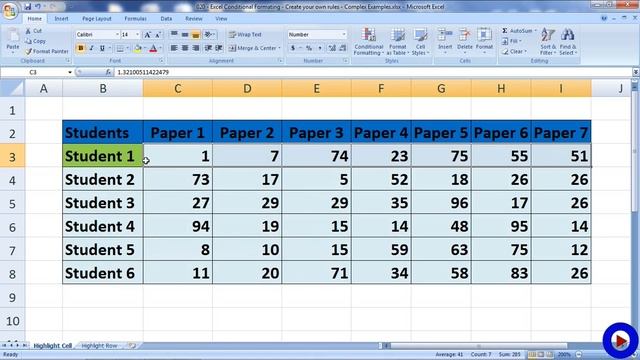This screenshot has width=640, height=360.
Task: Click in the formula bar value
Action: point(143,72)
